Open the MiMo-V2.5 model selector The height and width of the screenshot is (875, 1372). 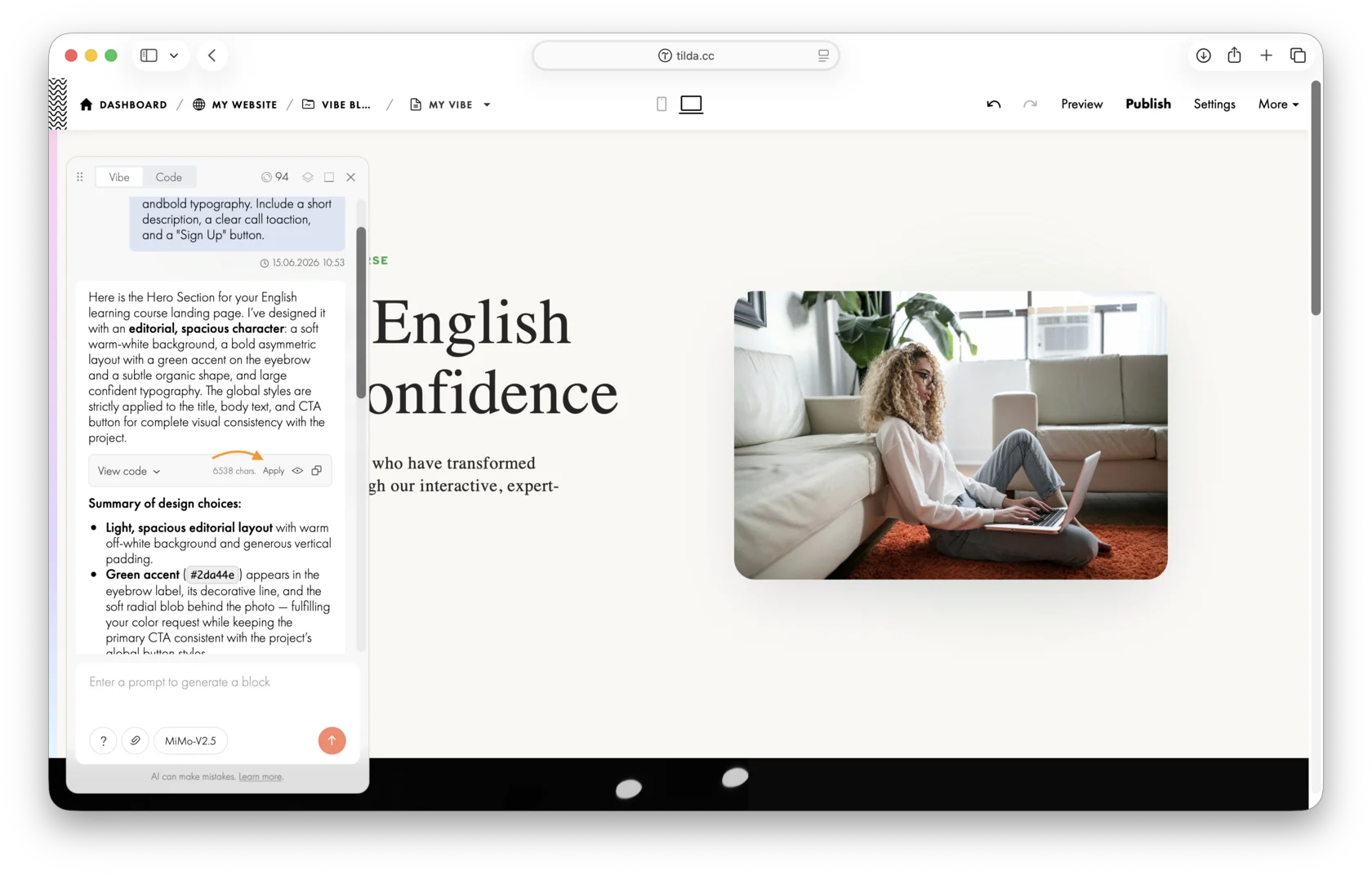[190, 741]
